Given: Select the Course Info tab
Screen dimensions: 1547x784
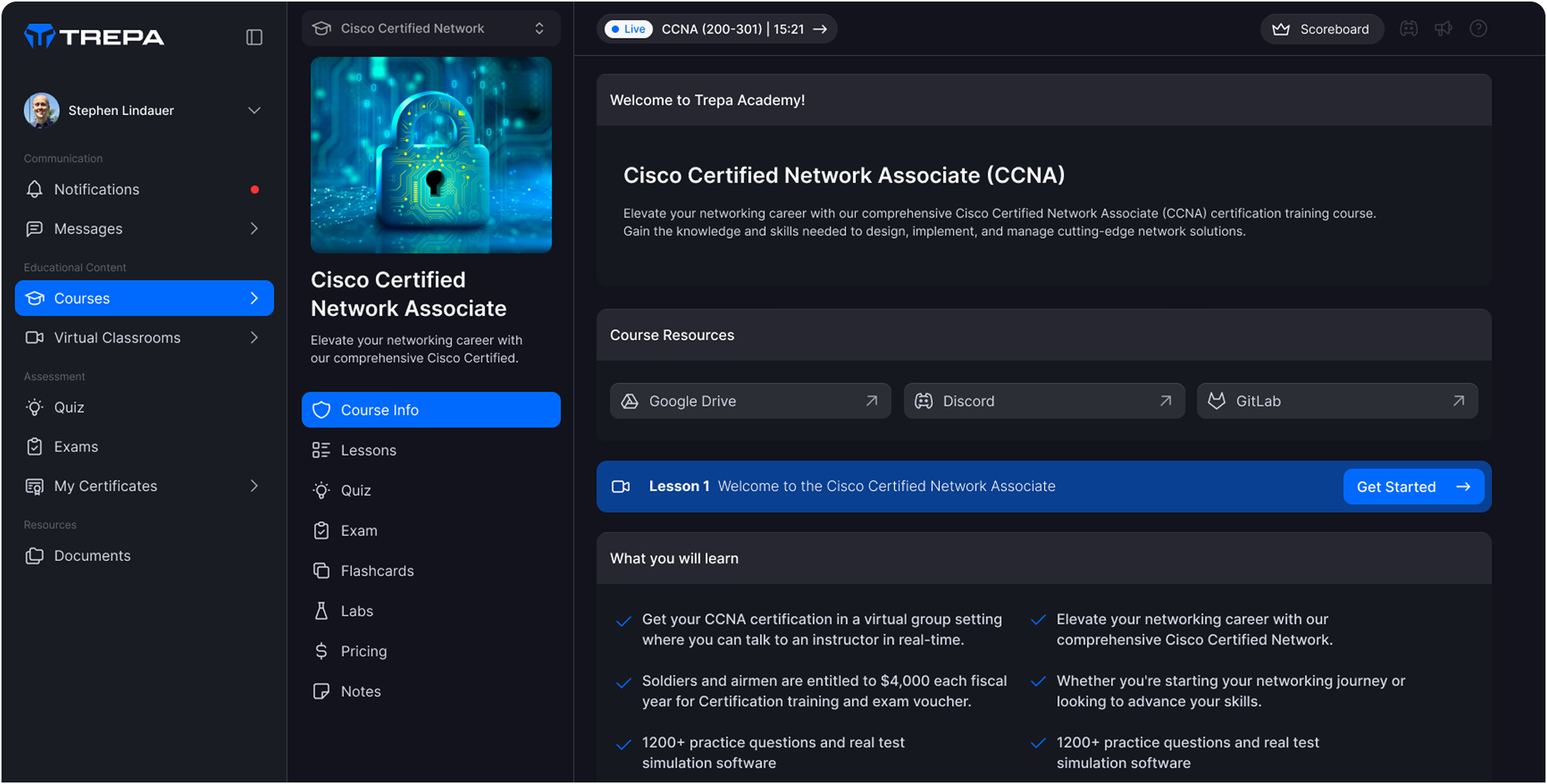Looking at the screenshot, I should [431, 409].
